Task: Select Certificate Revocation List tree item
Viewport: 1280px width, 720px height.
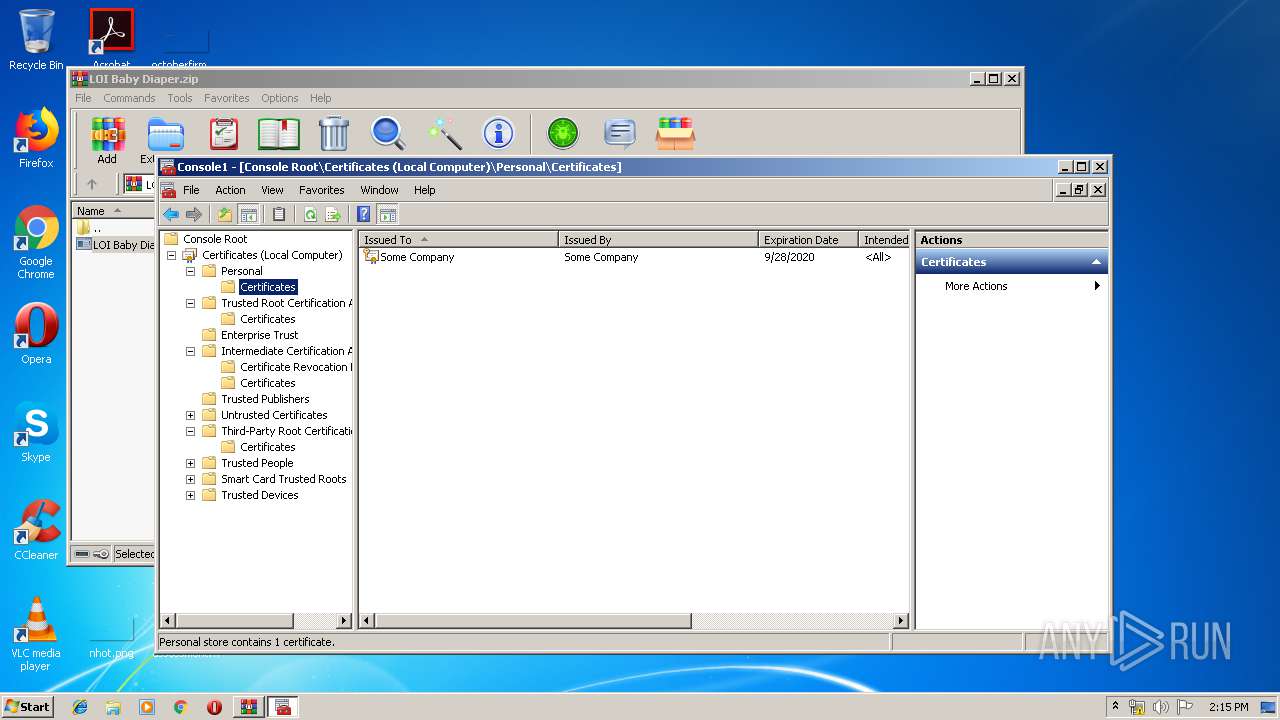Action: (295, 367)
